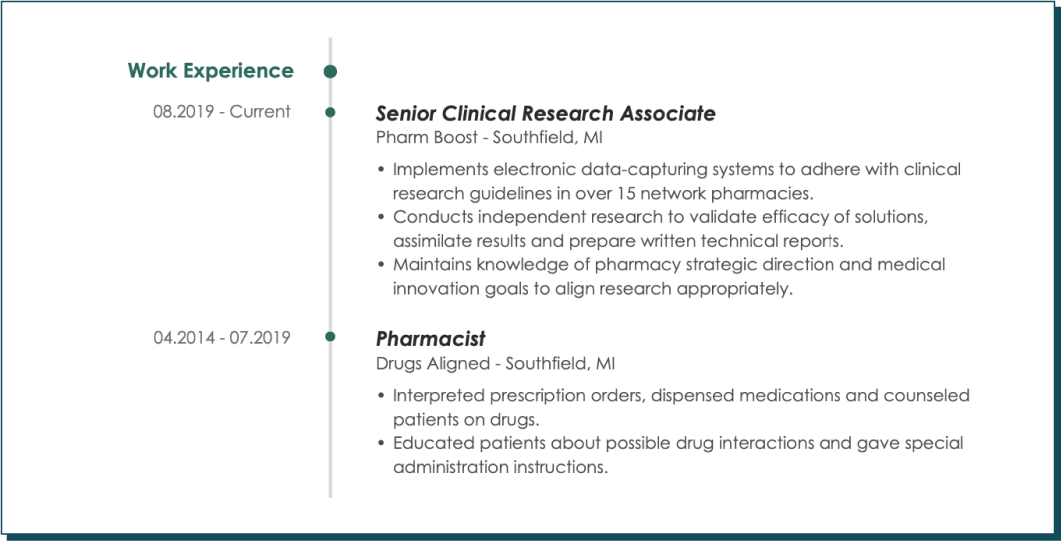The width and height of the screenshot is (1061, 541).
Task: Select the timeline dot beside 08.2019 - Current
Action: [x=330, y=112]
